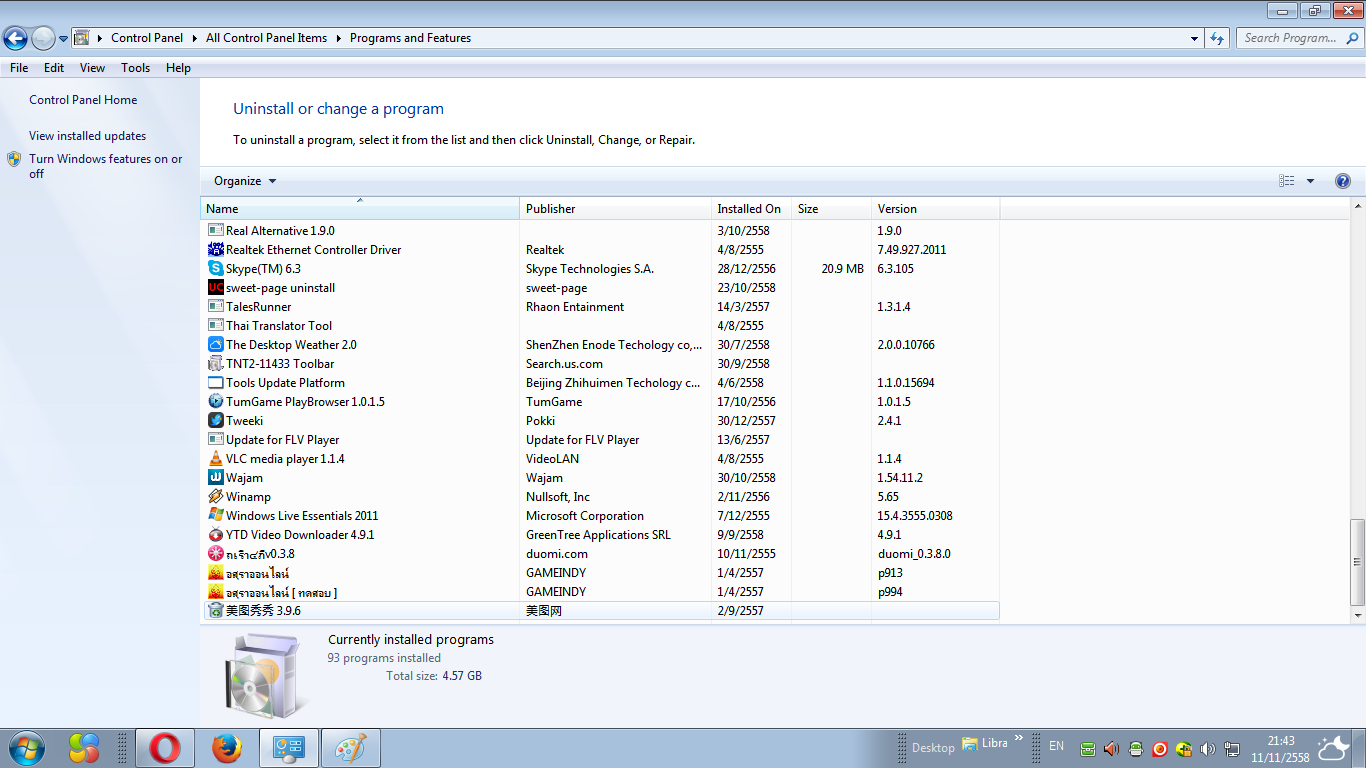Sort programs by Version column header

pos(935,209)
